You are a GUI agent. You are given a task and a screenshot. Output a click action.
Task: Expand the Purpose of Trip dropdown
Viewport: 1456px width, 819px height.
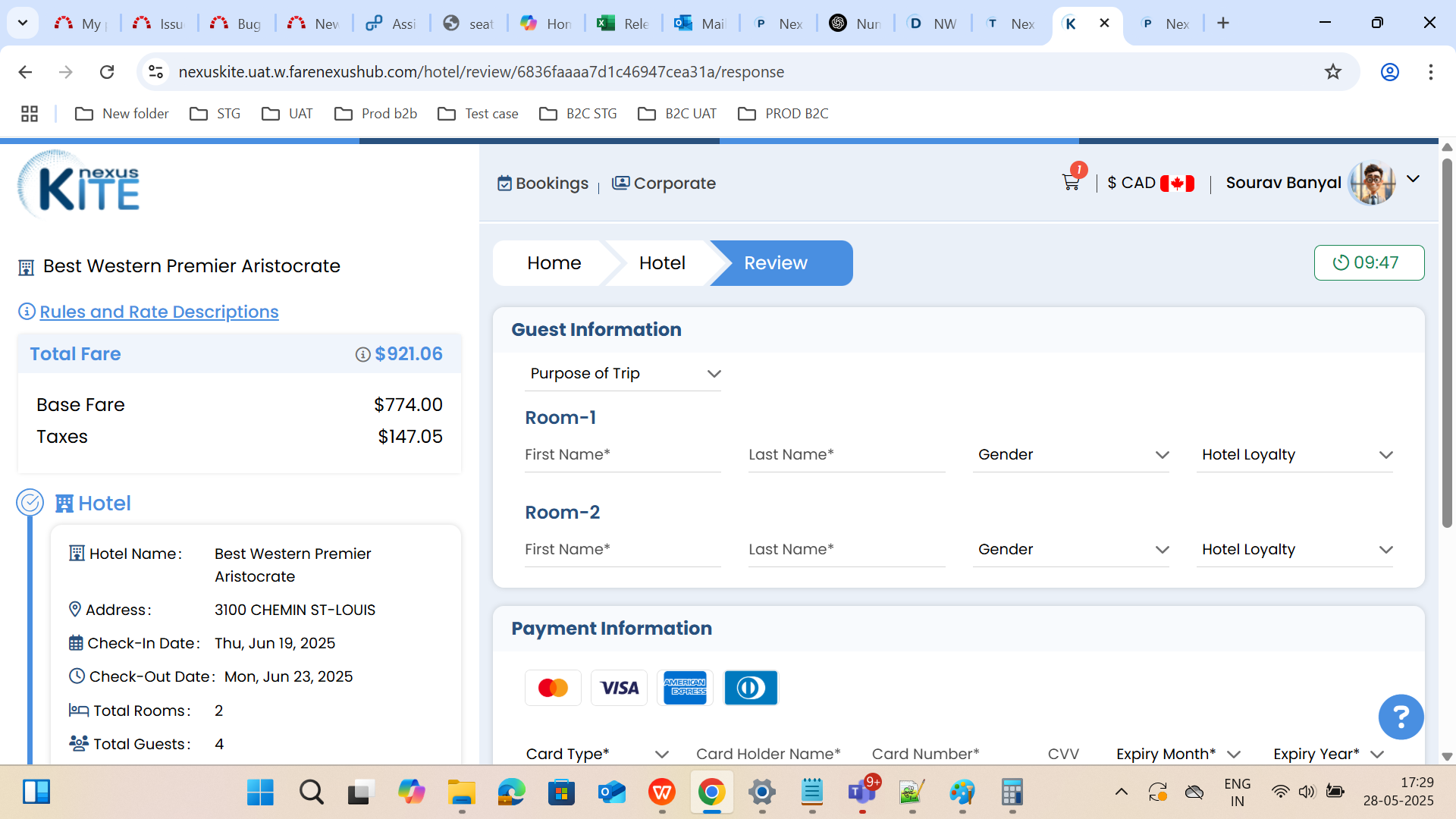click(623, 374)
